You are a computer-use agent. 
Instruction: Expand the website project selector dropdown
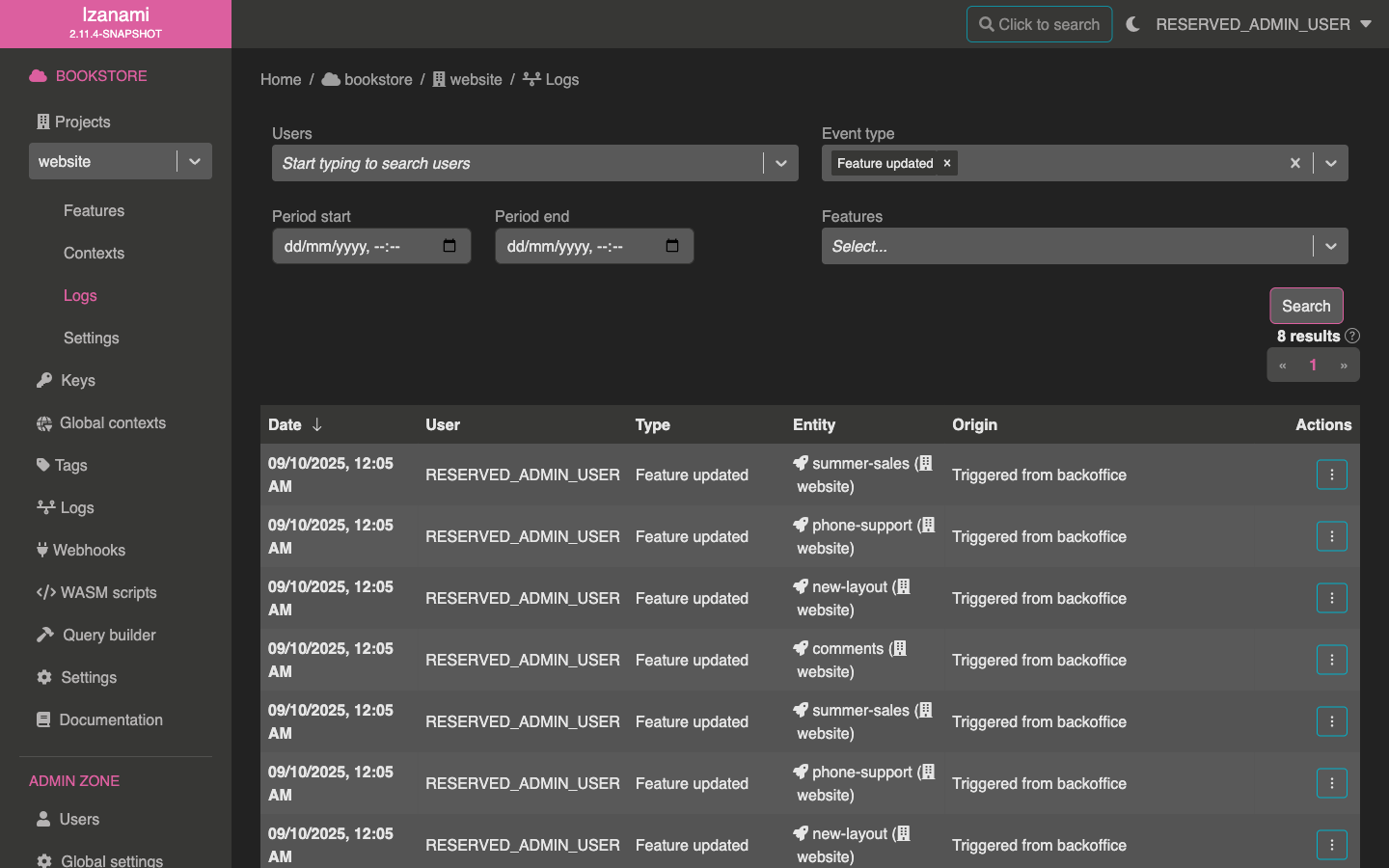tap(195, 161)
